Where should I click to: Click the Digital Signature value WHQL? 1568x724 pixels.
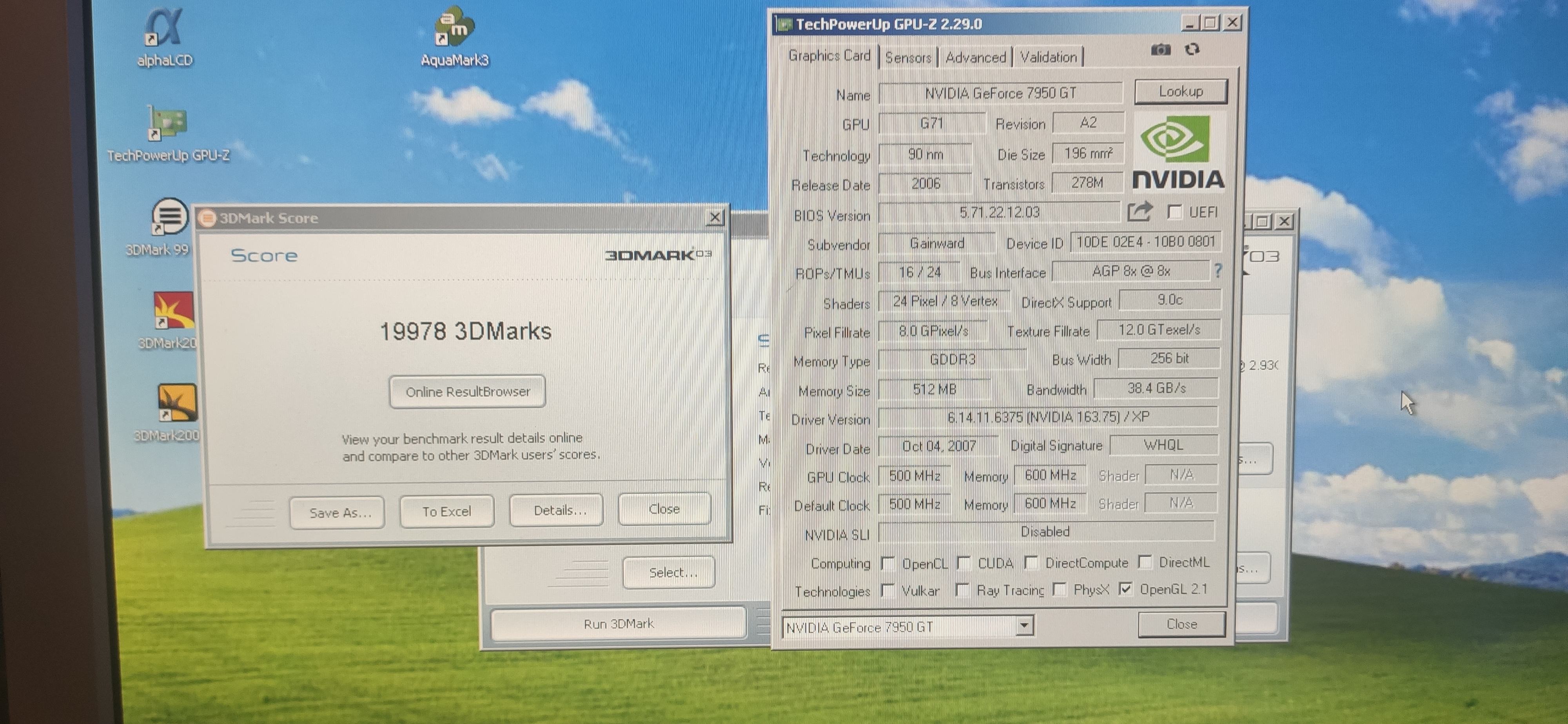[x=1163, y=445]
